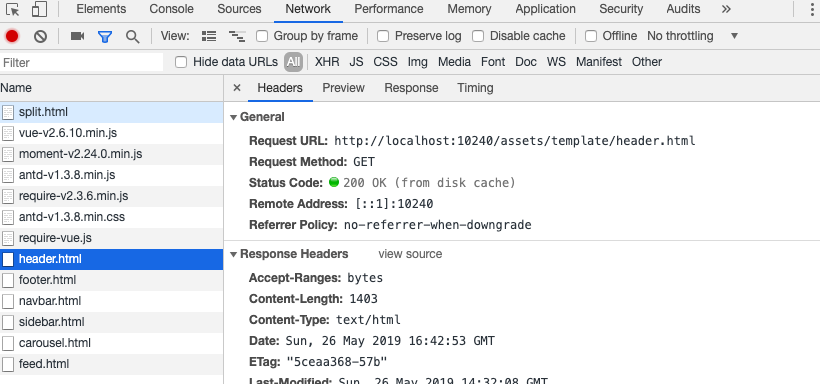Select require-vue.js request row
Viewport: 820px width, 384px height.
[x=111, y=239]
